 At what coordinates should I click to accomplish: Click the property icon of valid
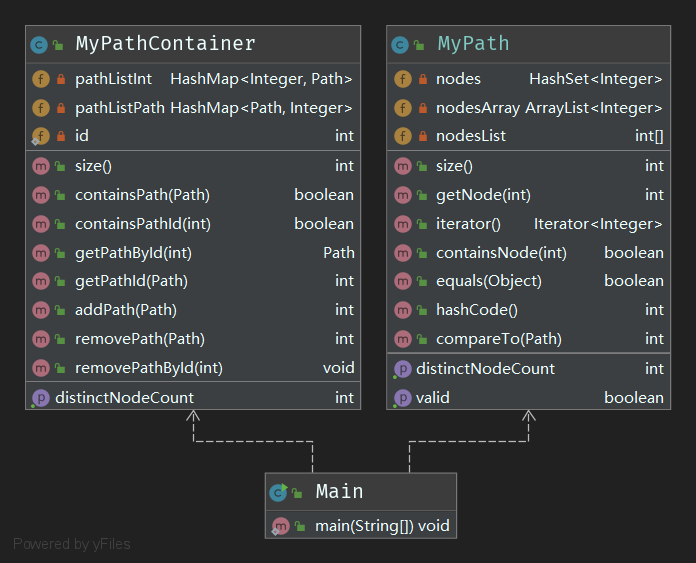(403, 398)
